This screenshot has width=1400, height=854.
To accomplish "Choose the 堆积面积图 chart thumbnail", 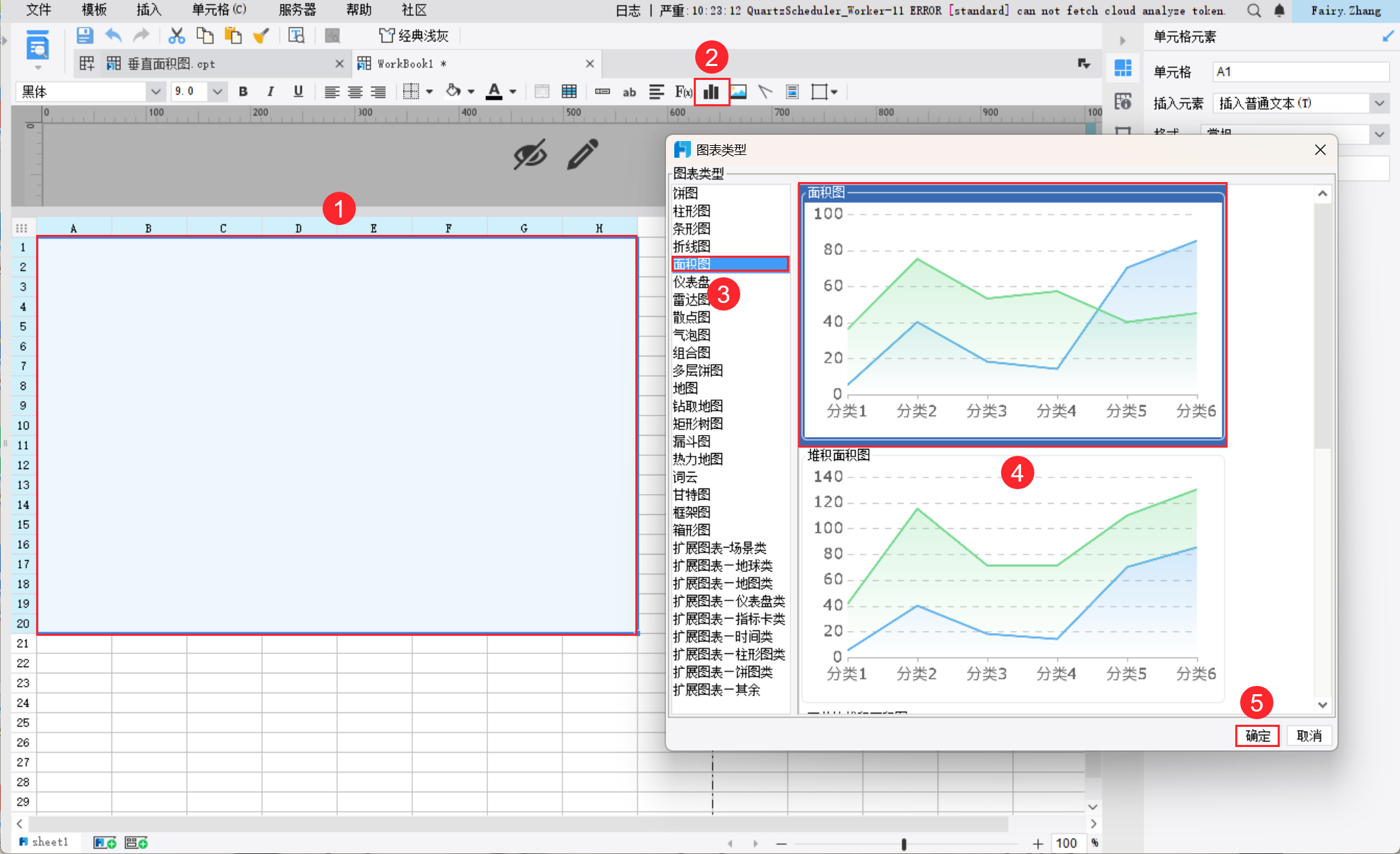I will (x=1012, y=576).
